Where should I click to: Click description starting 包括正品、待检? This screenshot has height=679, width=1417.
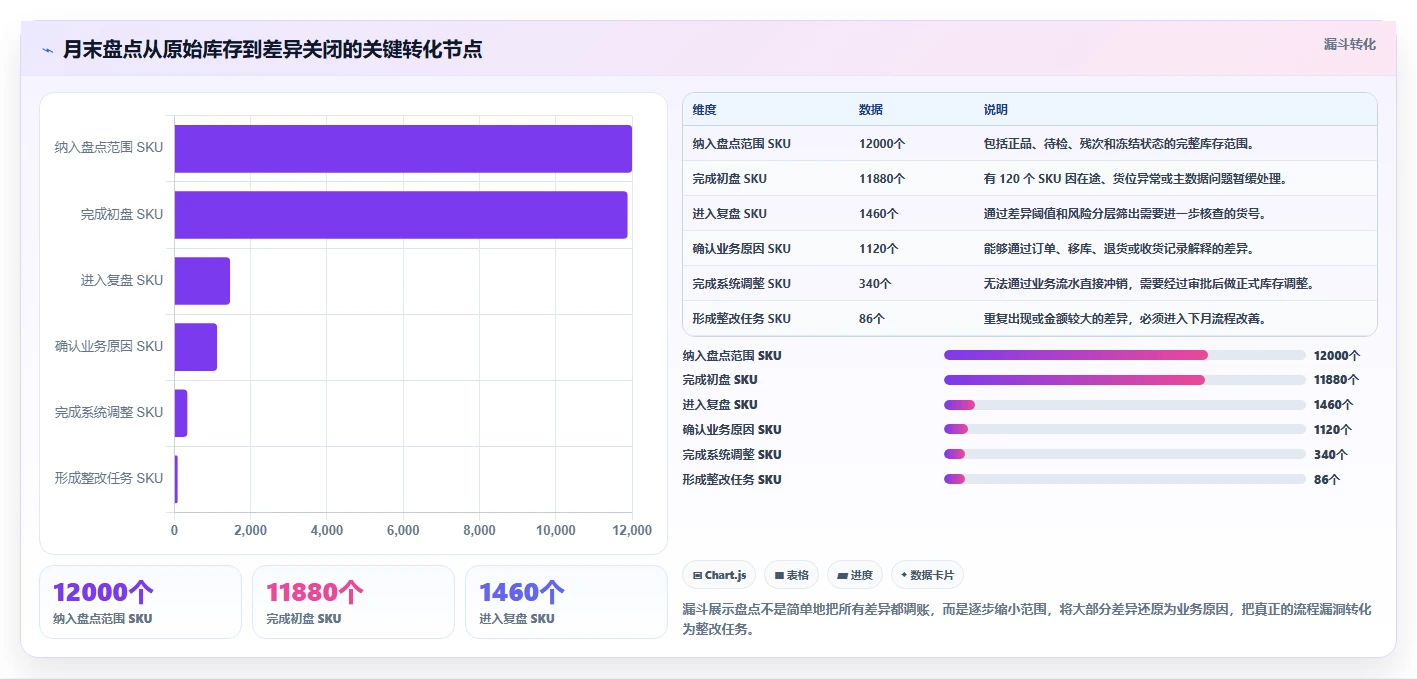(1119, 144)
